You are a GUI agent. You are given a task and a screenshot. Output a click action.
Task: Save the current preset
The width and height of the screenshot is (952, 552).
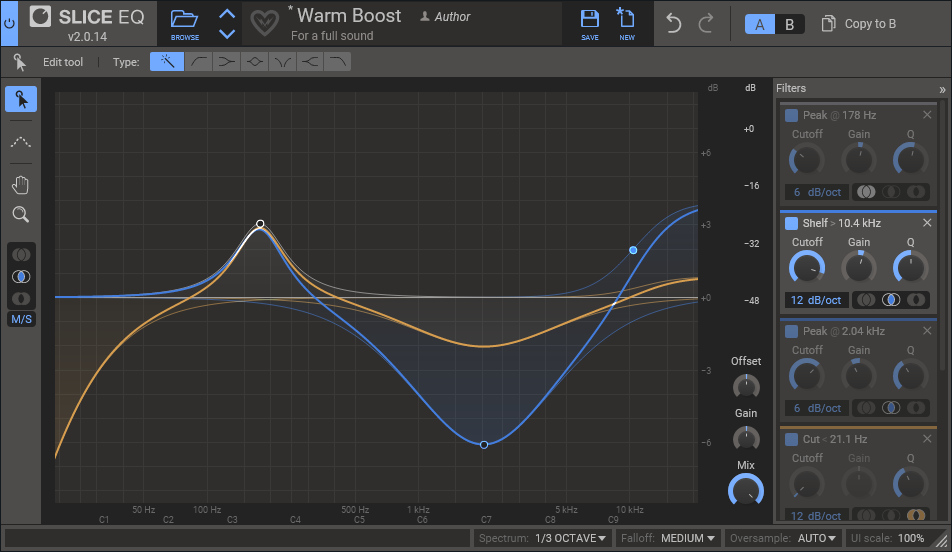point(590,23)
